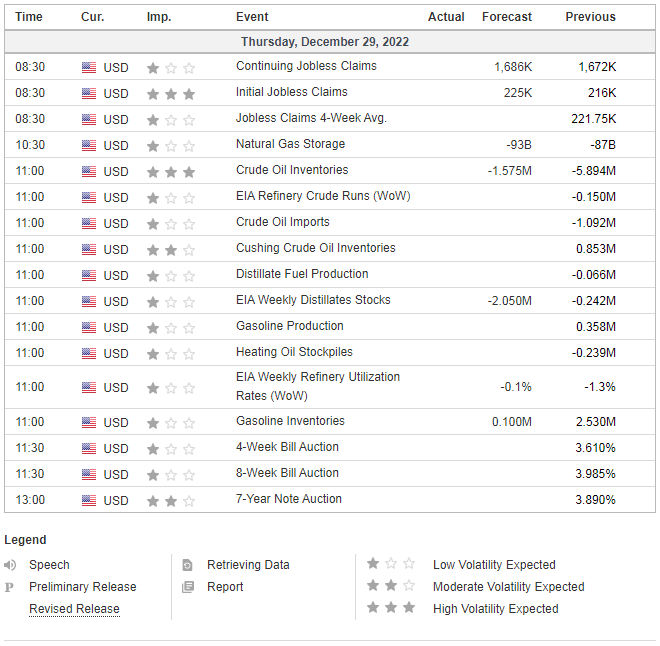660x646 pixels.
Task: Click the 225K forecast value
Action: pos(518,93)
